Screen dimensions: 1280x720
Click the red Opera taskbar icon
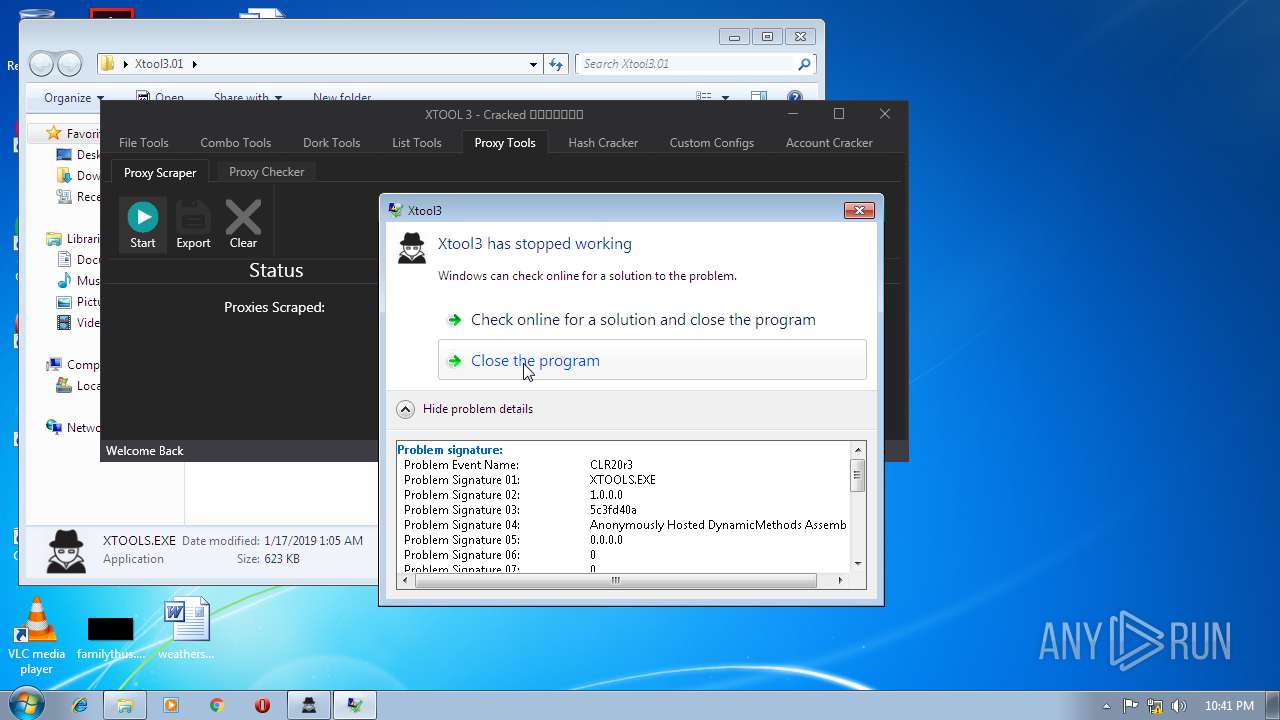click(262, 705)
